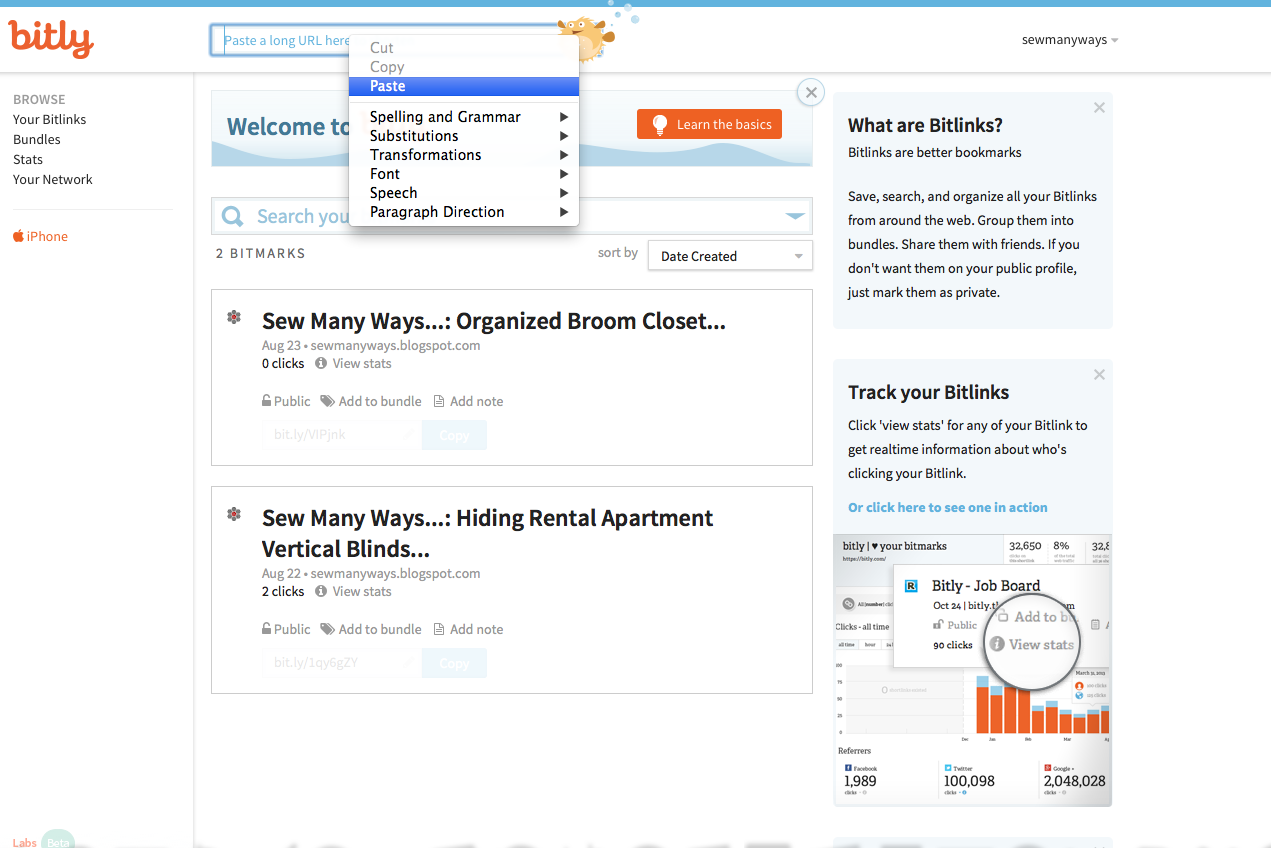1271x848 pixels.
Task: Click the lock icon of the Broom Closet bitmark
Action: tap(266, 401)
